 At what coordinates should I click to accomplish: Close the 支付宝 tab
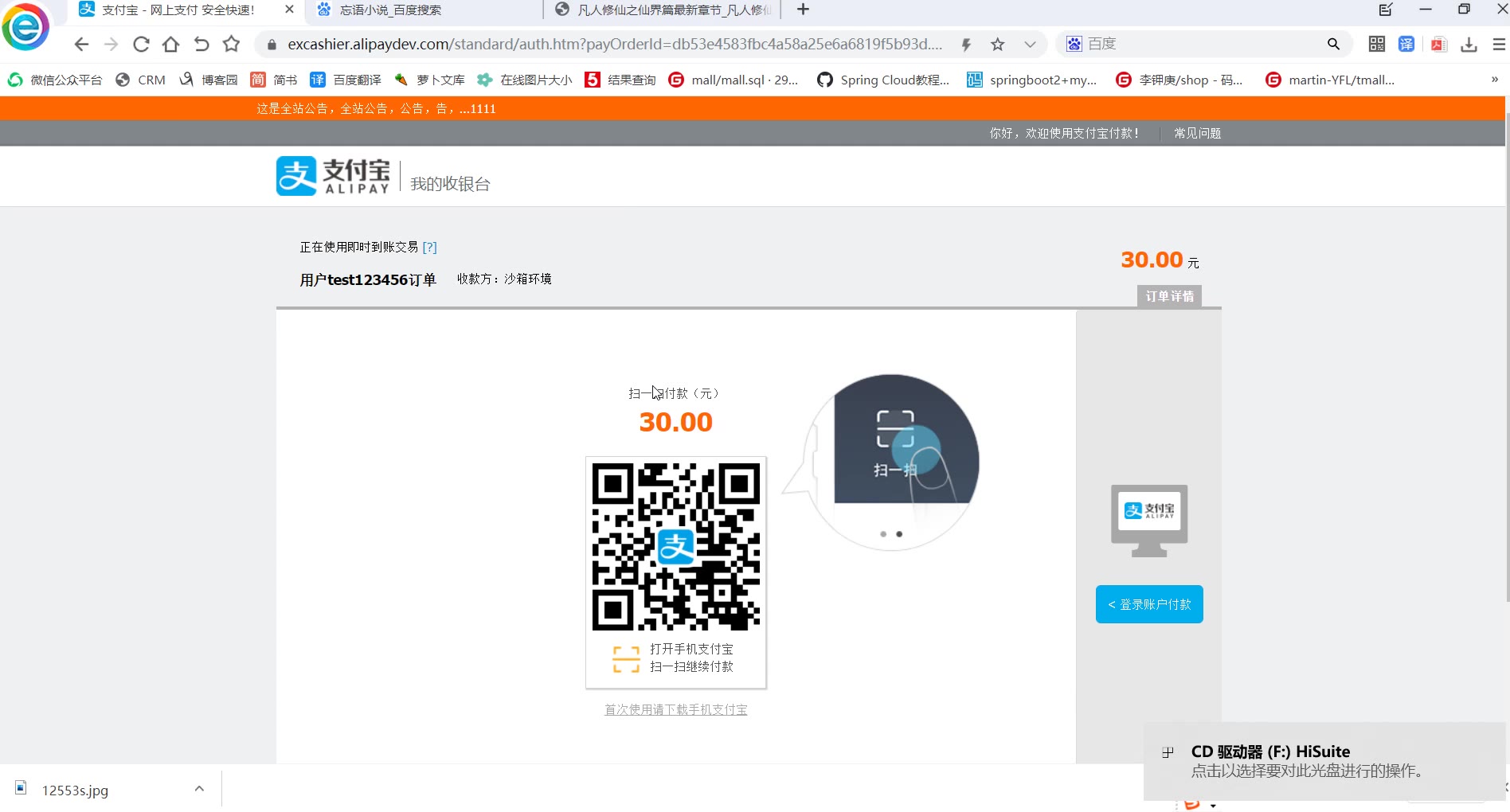click(x=289, y=10)
